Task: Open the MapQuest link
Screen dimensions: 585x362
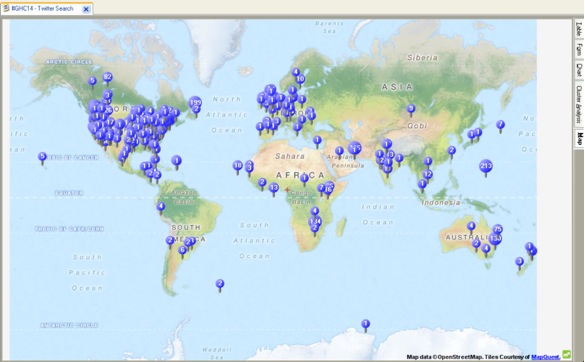Action: click(545, 357)
